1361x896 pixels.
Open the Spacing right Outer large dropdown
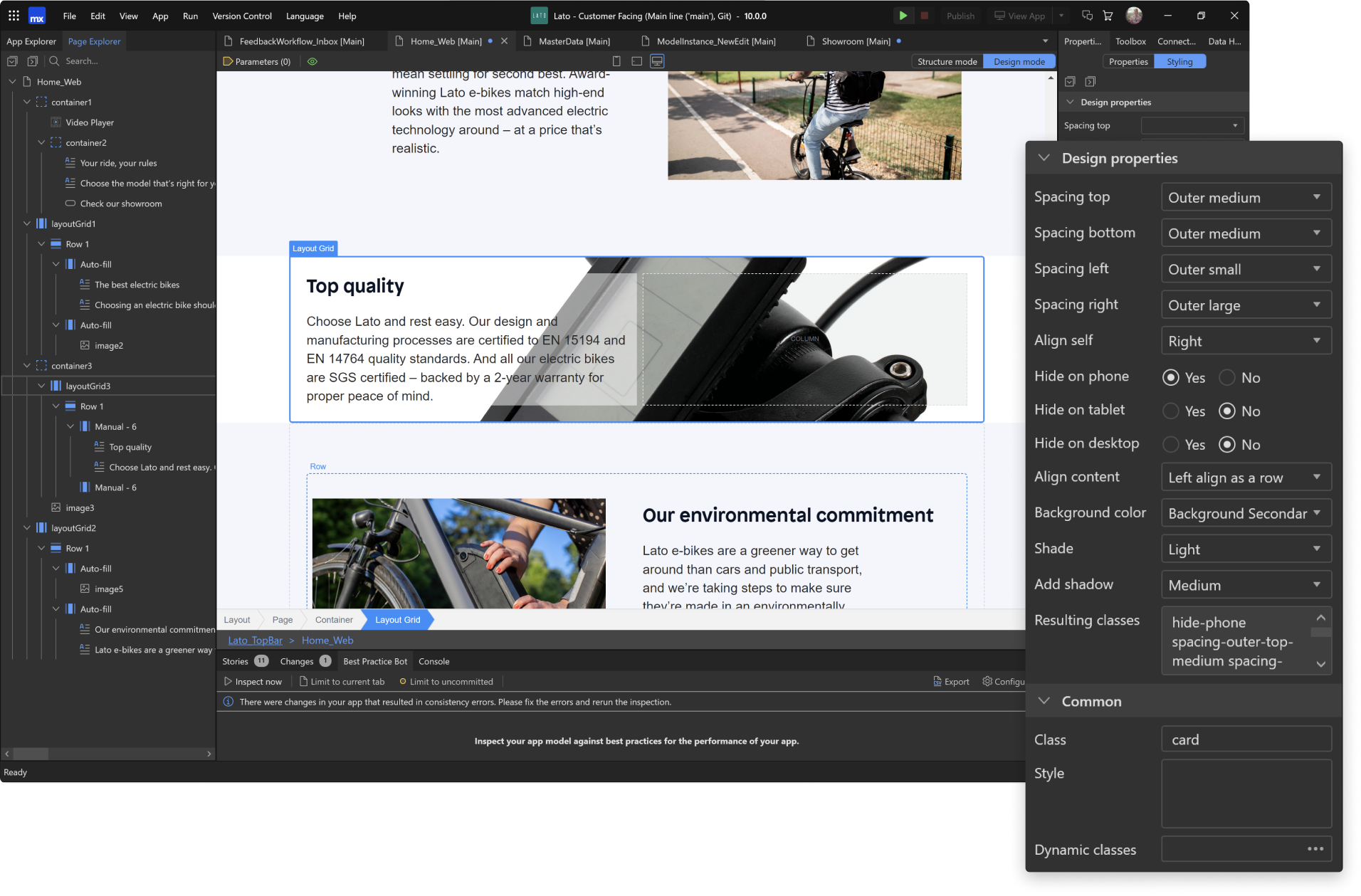(x=1246, y=305)
